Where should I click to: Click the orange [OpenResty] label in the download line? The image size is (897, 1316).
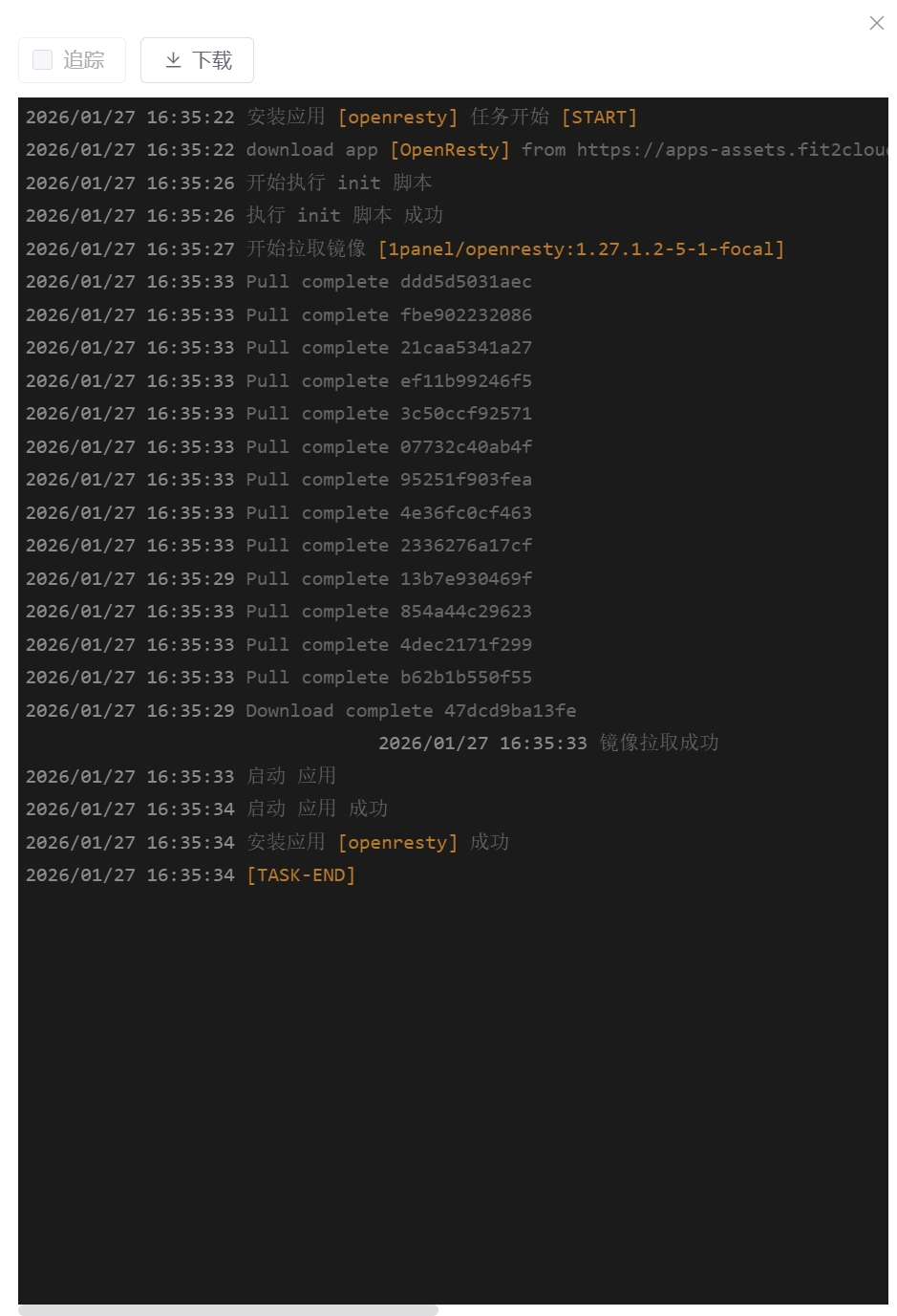pyautogui.click(x=449, y=150)
